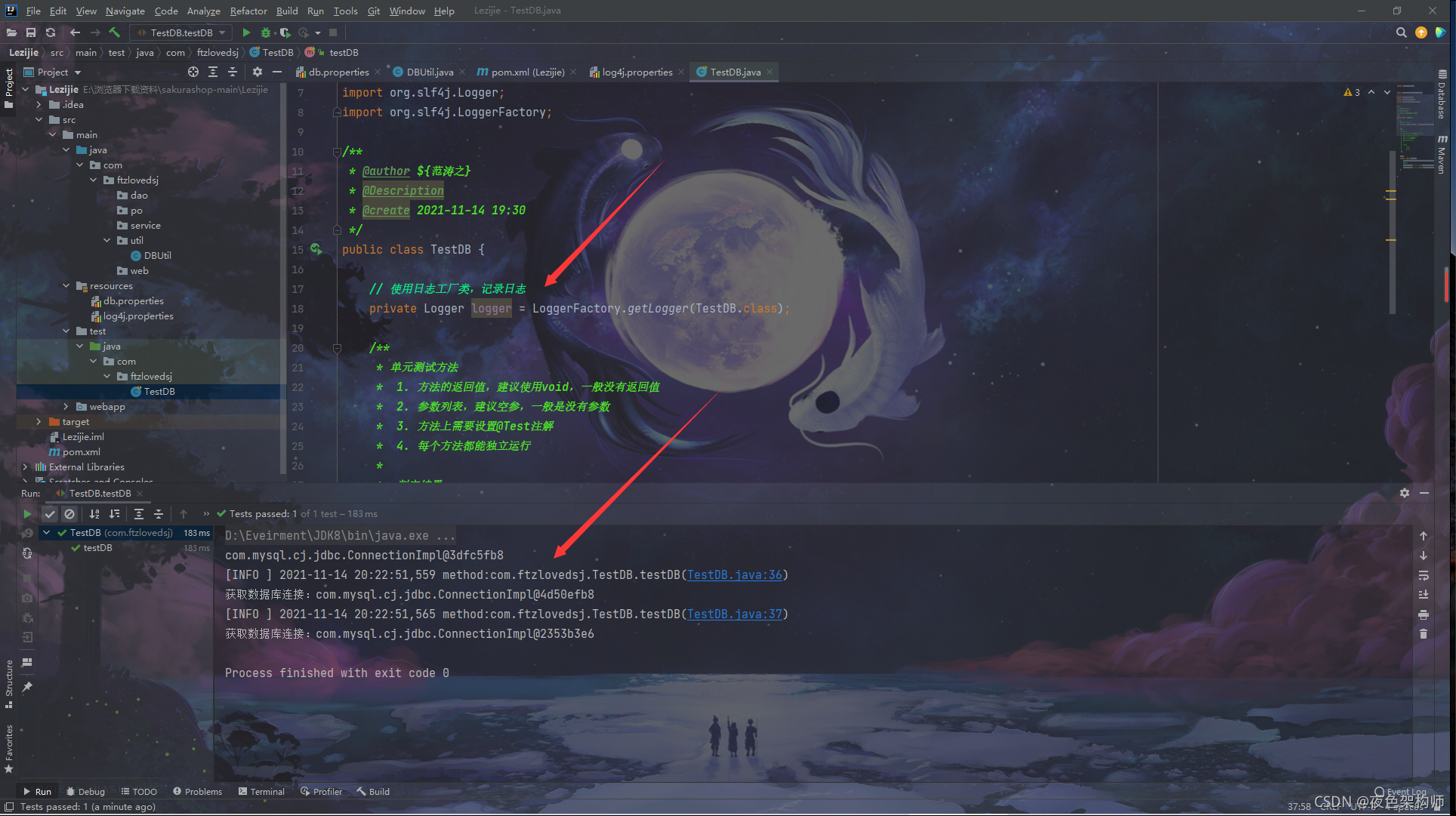Expand the target folder in project tree
This screenshot has height=816, width=1456.
click(x=39, y=422)
